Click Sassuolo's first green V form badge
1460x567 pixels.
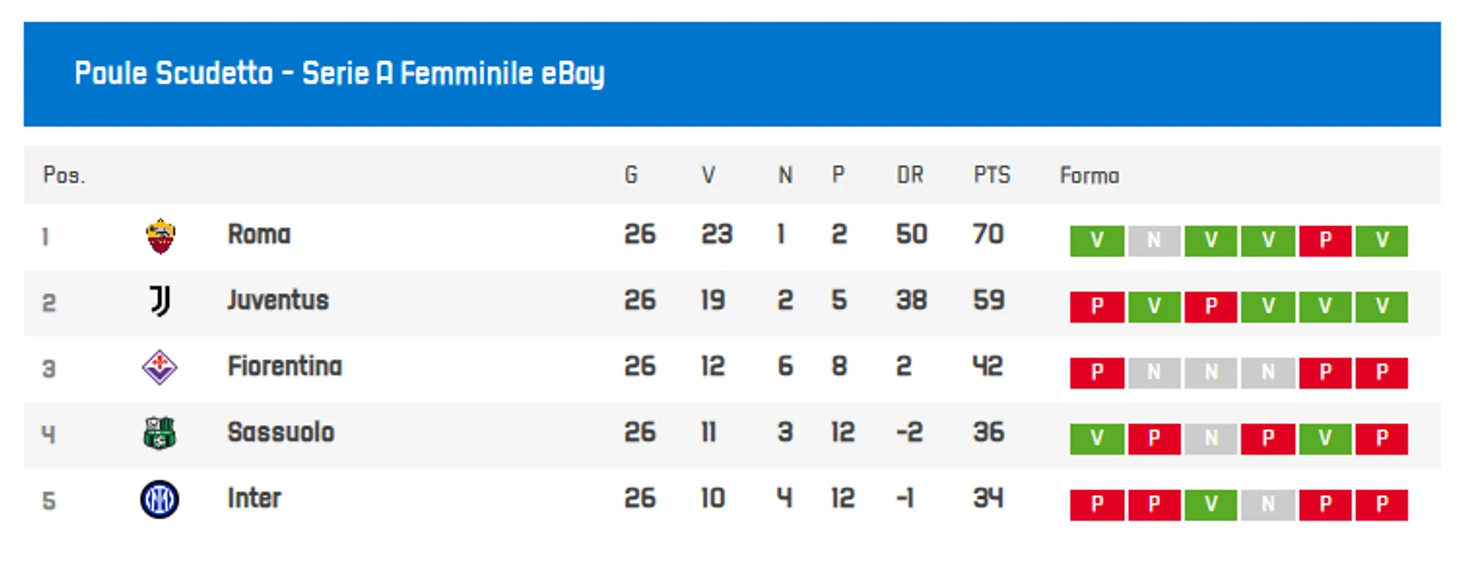pyautogui.click(x=1097, y=439)
